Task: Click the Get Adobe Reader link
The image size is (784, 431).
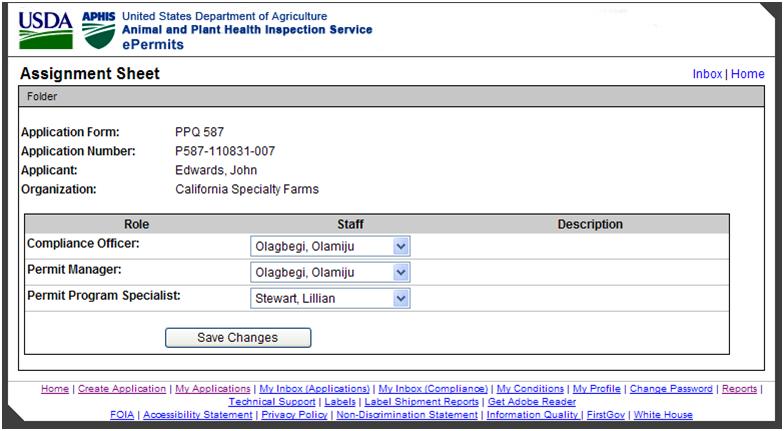Action: 531,402
